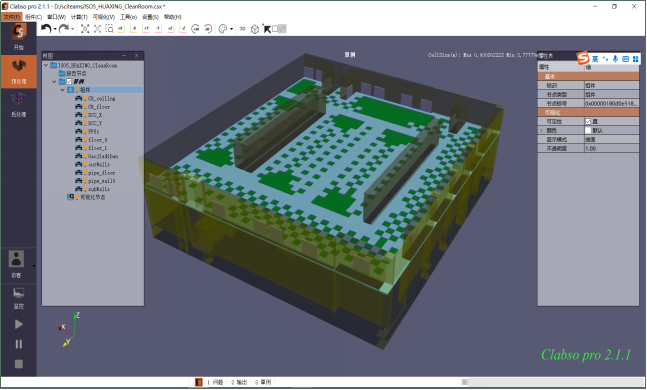The image size is (647, 390).
Task: Click the user account sidebar icon
Action: point(17,259)
